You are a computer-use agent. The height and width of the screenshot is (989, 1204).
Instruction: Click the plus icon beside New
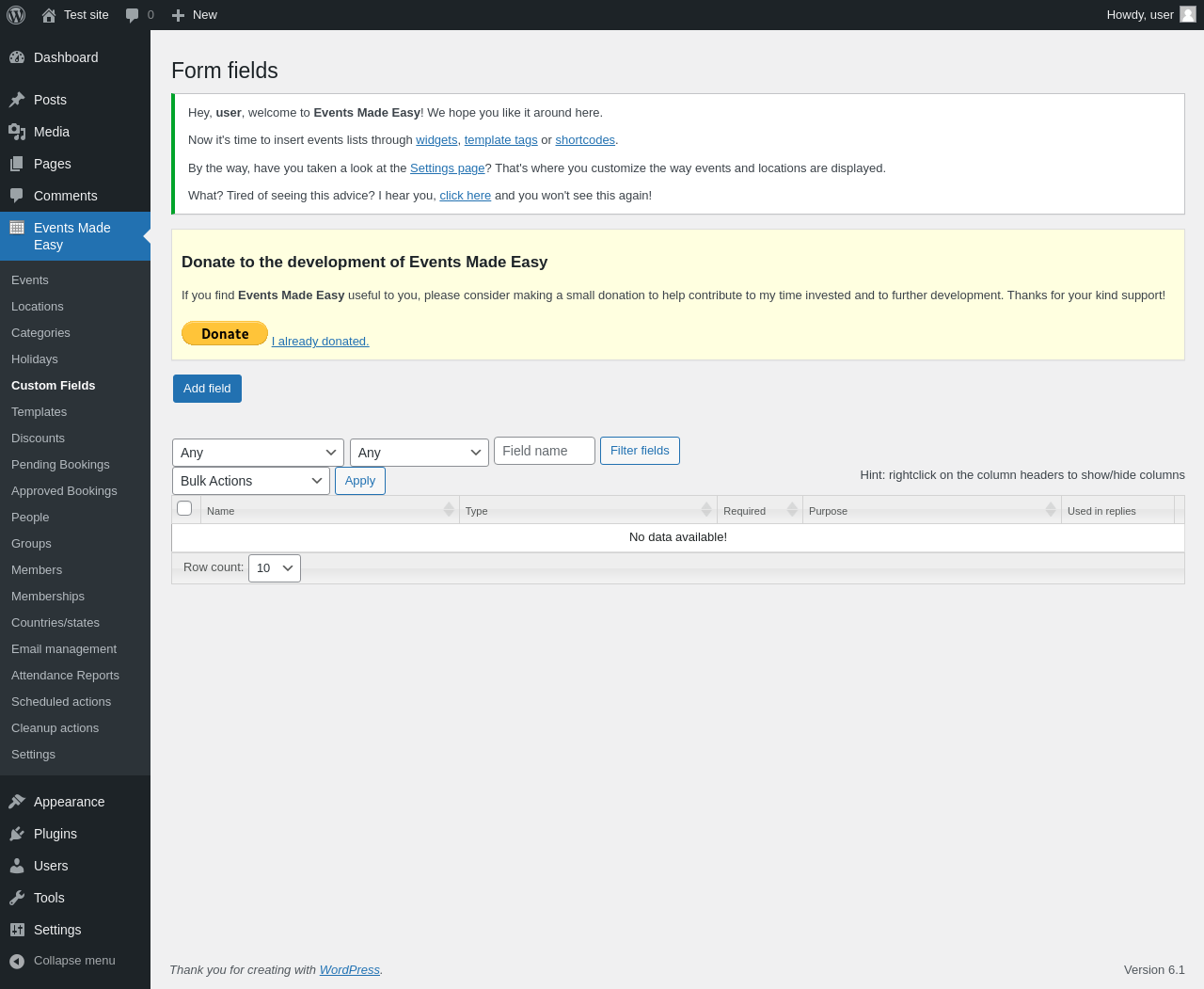point(178,15)
